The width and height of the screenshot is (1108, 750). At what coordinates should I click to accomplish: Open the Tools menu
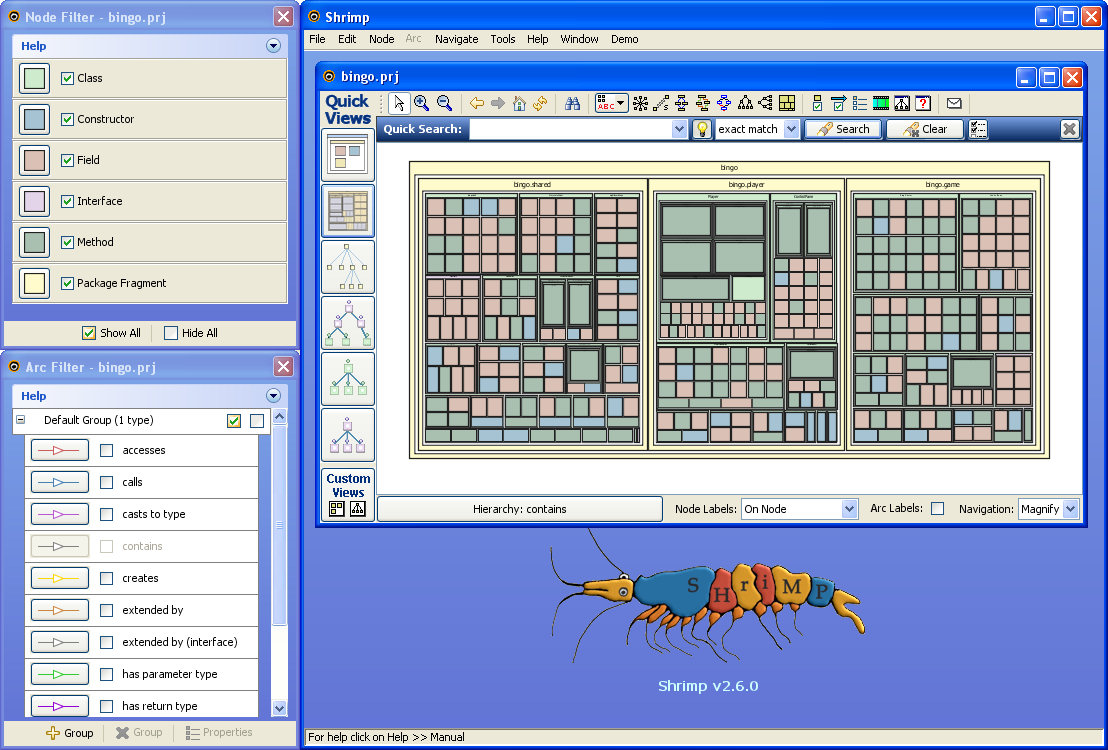click(x=502, y=39)
